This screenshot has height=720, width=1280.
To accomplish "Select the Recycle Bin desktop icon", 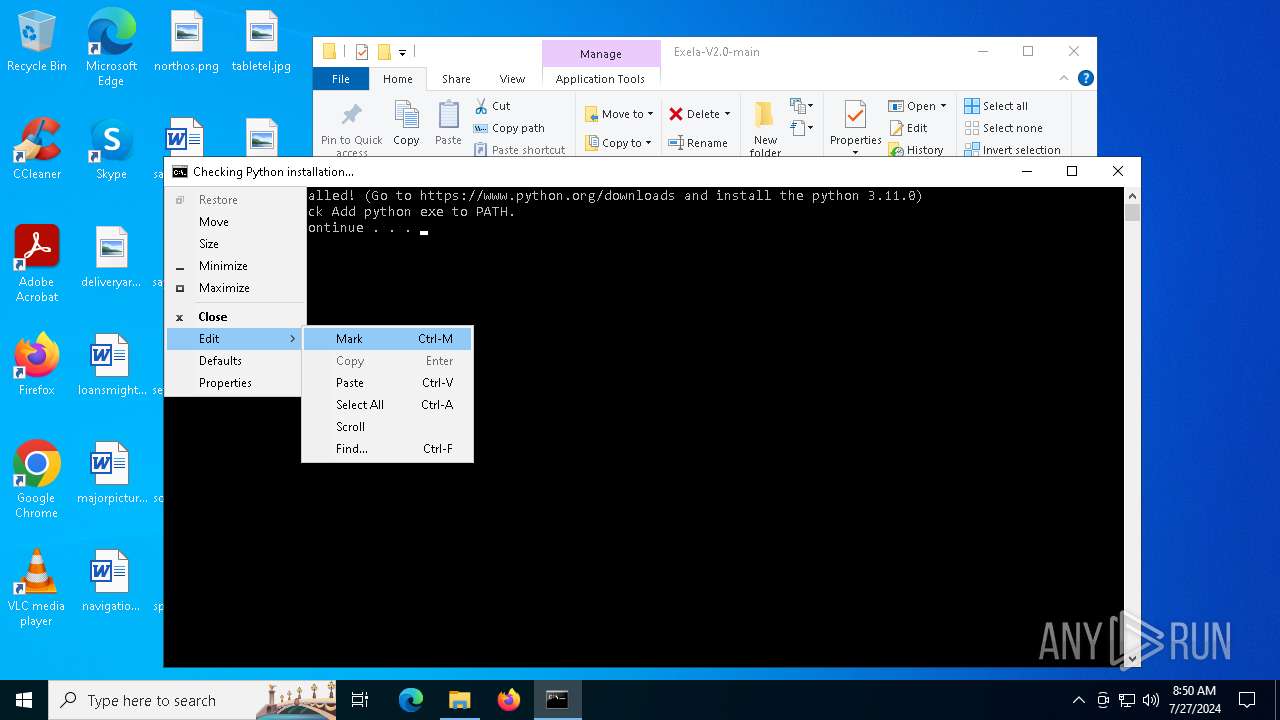I will (x=37, y=42).
